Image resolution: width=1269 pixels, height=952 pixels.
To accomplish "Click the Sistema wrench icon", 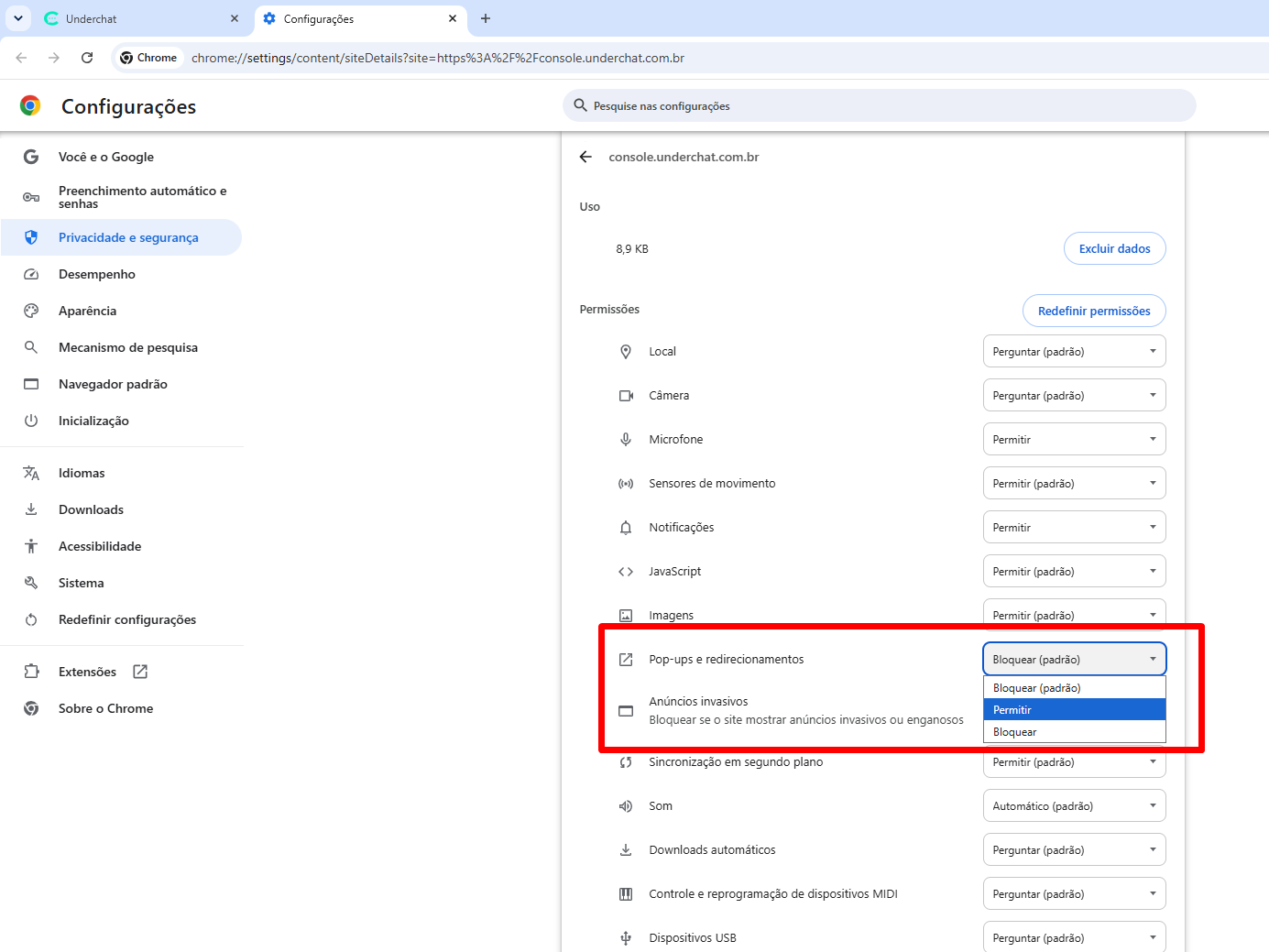I will [x=31, y=583].
